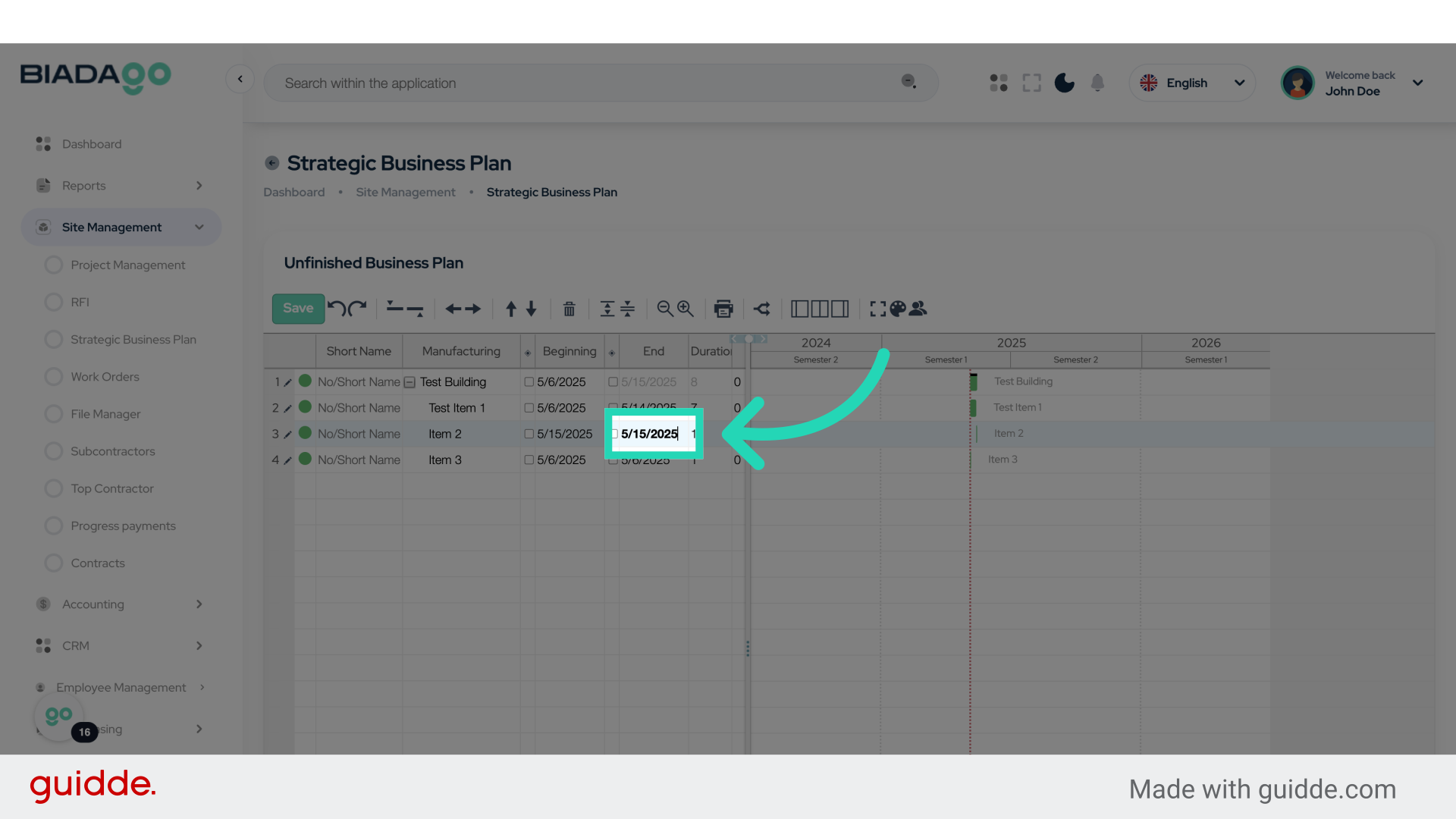Open Work Orders in sidebar

tap(105, 377)
